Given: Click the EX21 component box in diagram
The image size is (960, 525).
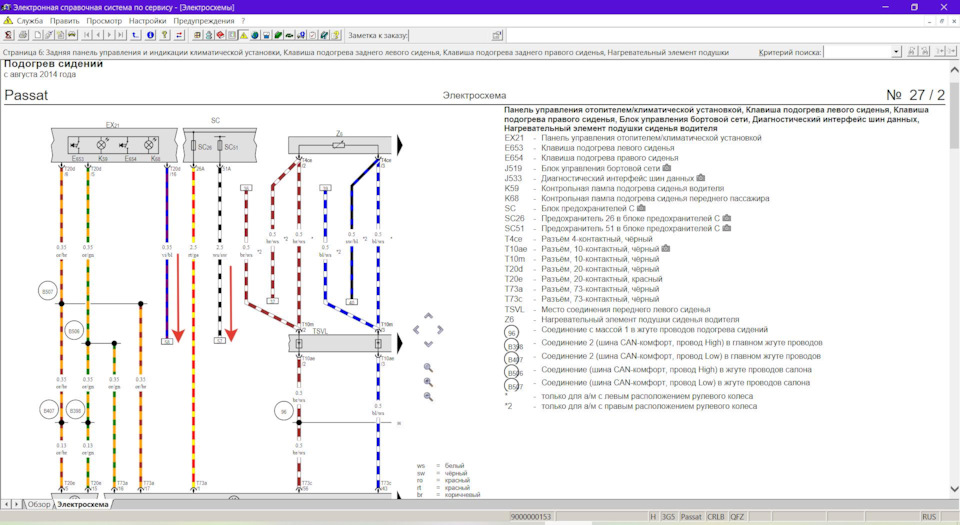Looking at the screenshot, I should (114, 145).
